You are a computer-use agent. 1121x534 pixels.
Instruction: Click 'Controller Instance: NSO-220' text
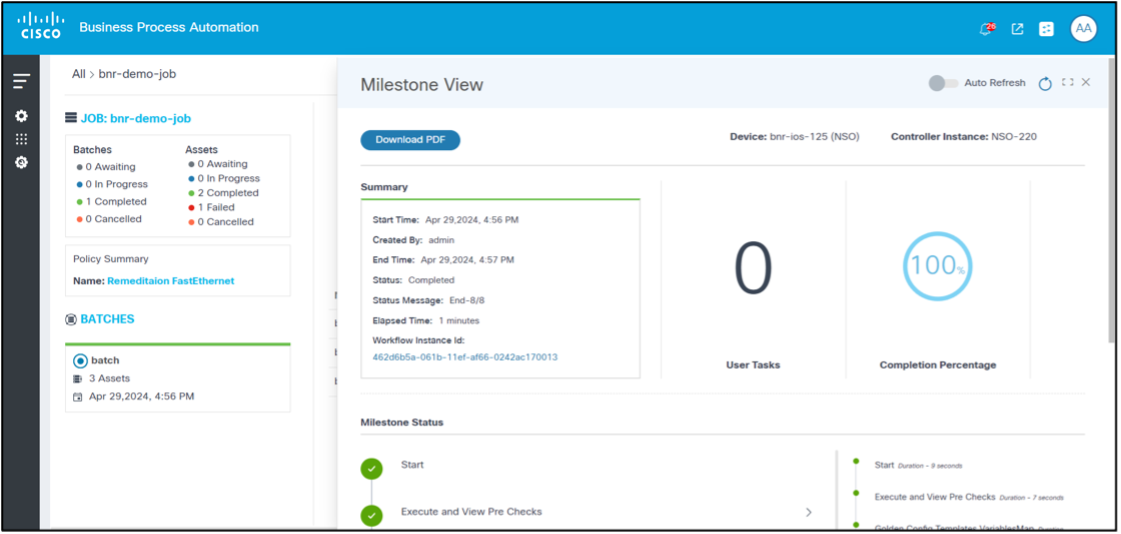click(964, 137)
